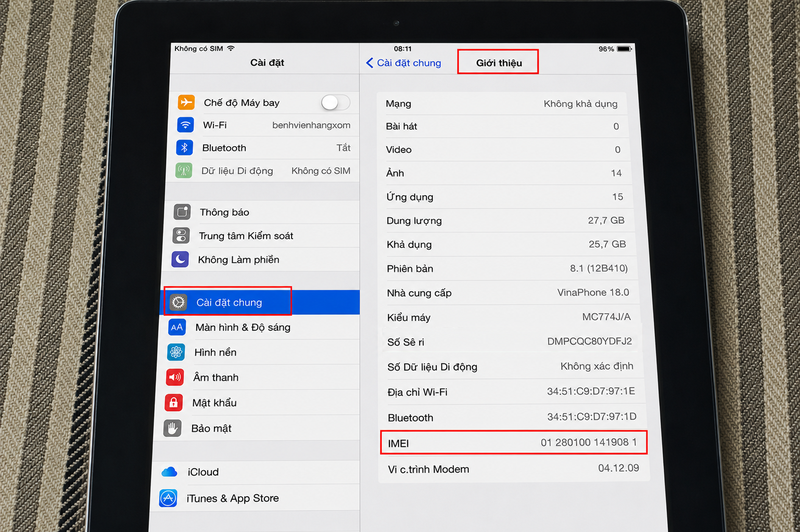Tap the Cài đặt chung gear icon
Viewport: 800px width, 532px height.
[178, 302]
